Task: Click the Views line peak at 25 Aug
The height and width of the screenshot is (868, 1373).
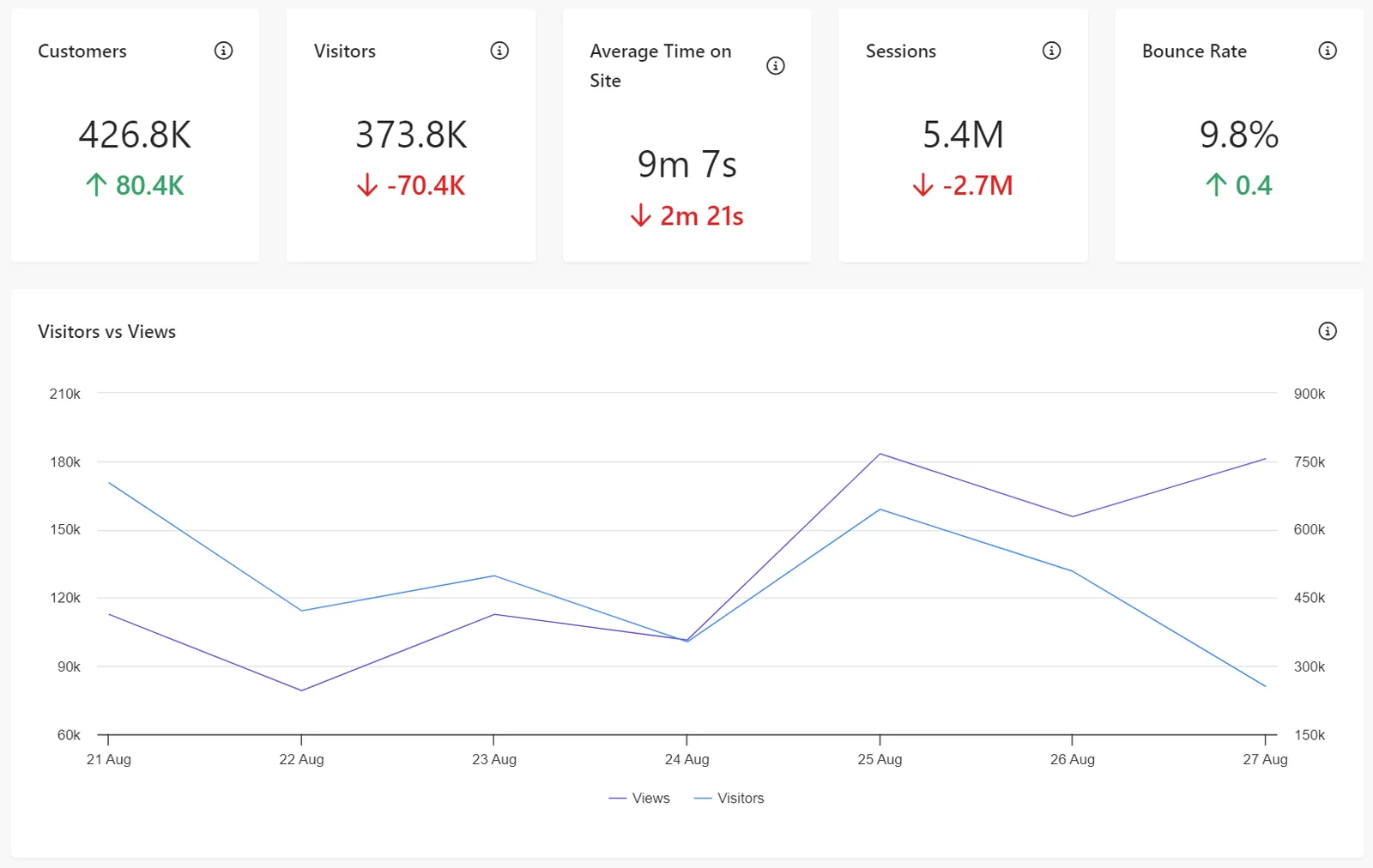Action: [x=880, y=454]
